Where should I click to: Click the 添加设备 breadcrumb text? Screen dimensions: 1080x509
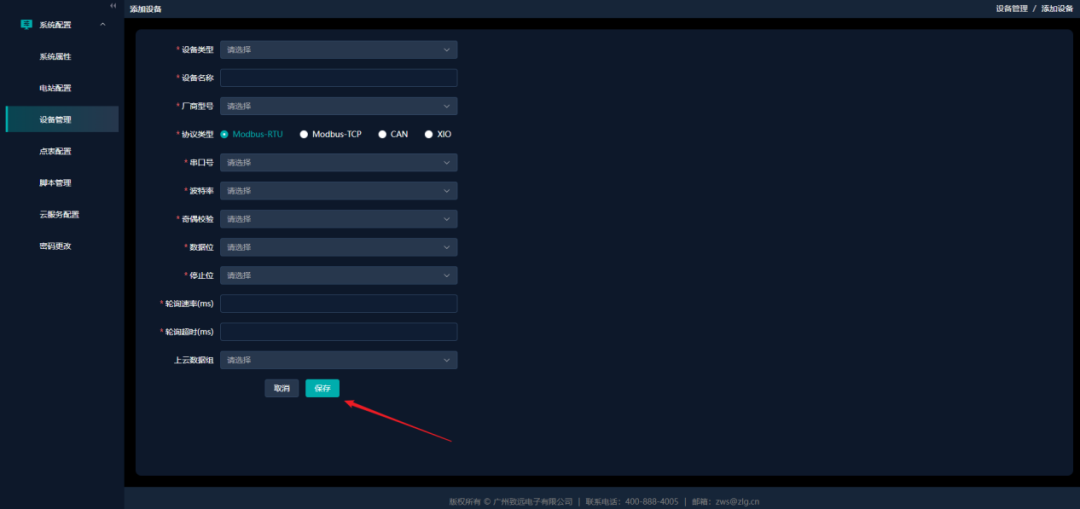point(1057,9)
